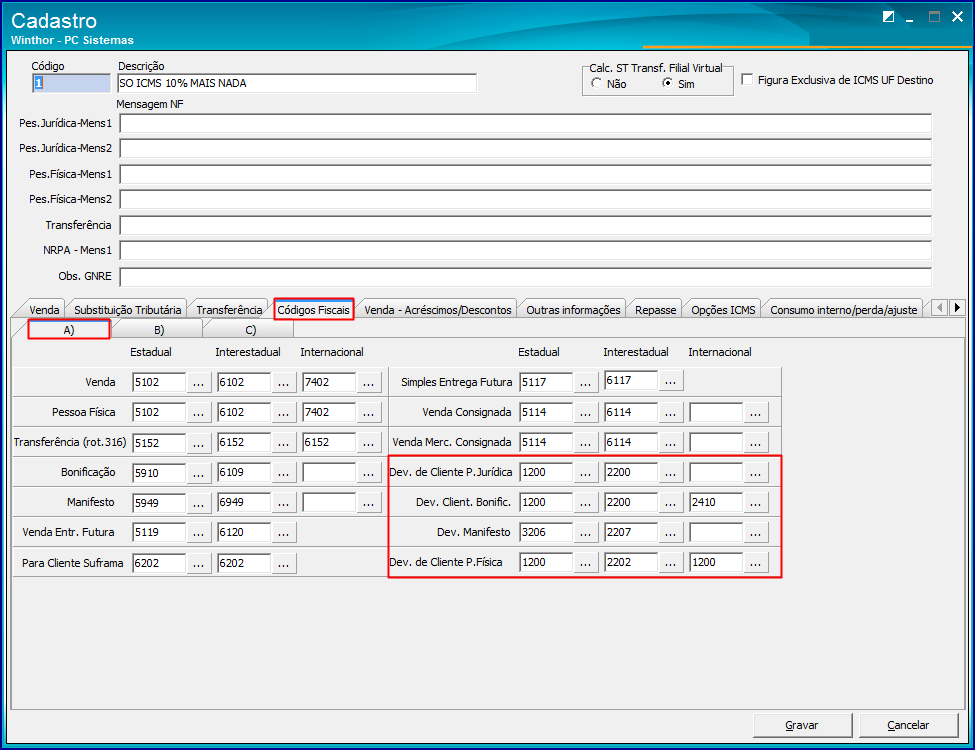Open lookup for Manifesto Interestadual code 6949

(284, 502)
